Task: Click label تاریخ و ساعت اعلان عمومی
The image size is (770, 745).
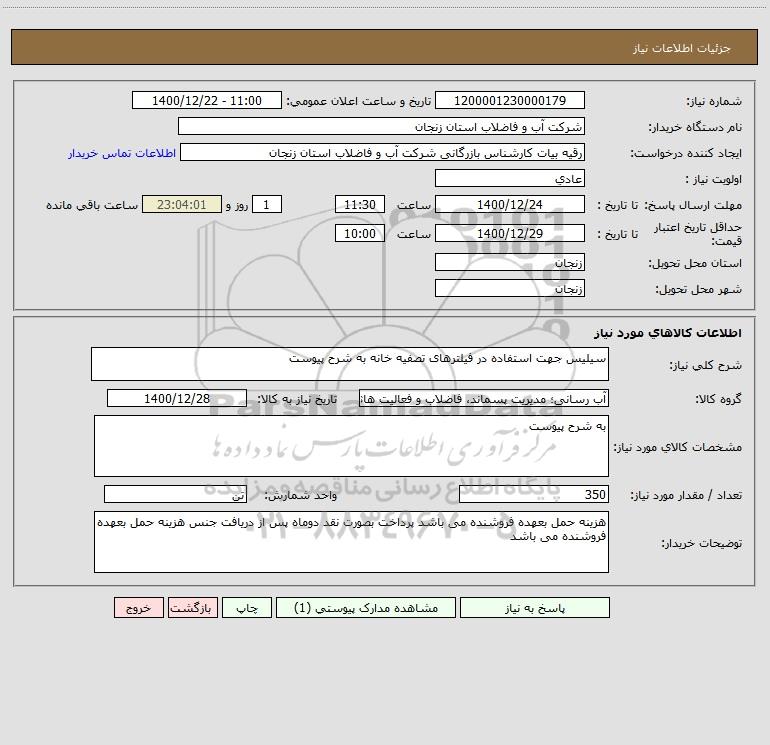Action: tap(359, 101)
